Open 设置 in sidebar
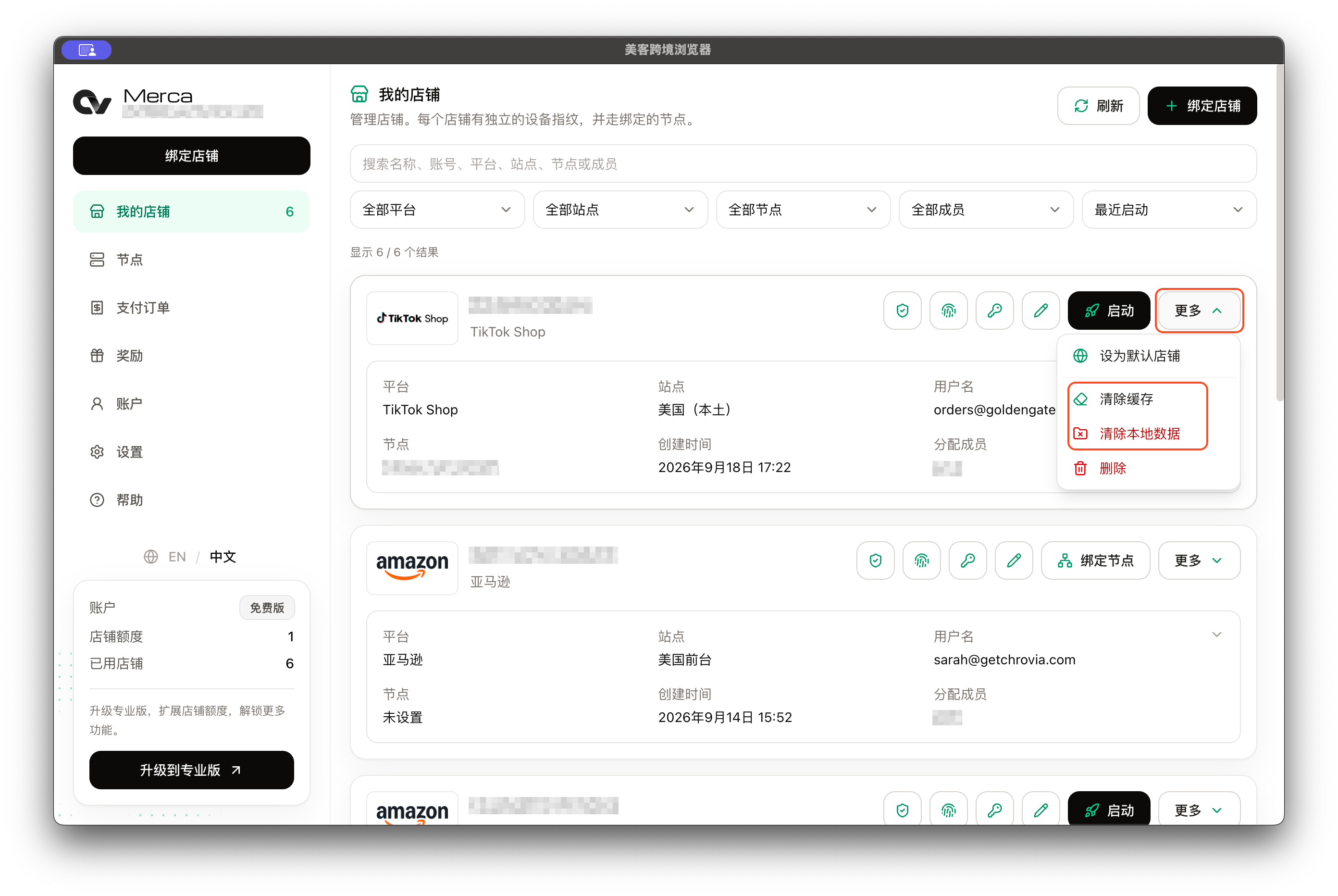 tap(191, 452)
